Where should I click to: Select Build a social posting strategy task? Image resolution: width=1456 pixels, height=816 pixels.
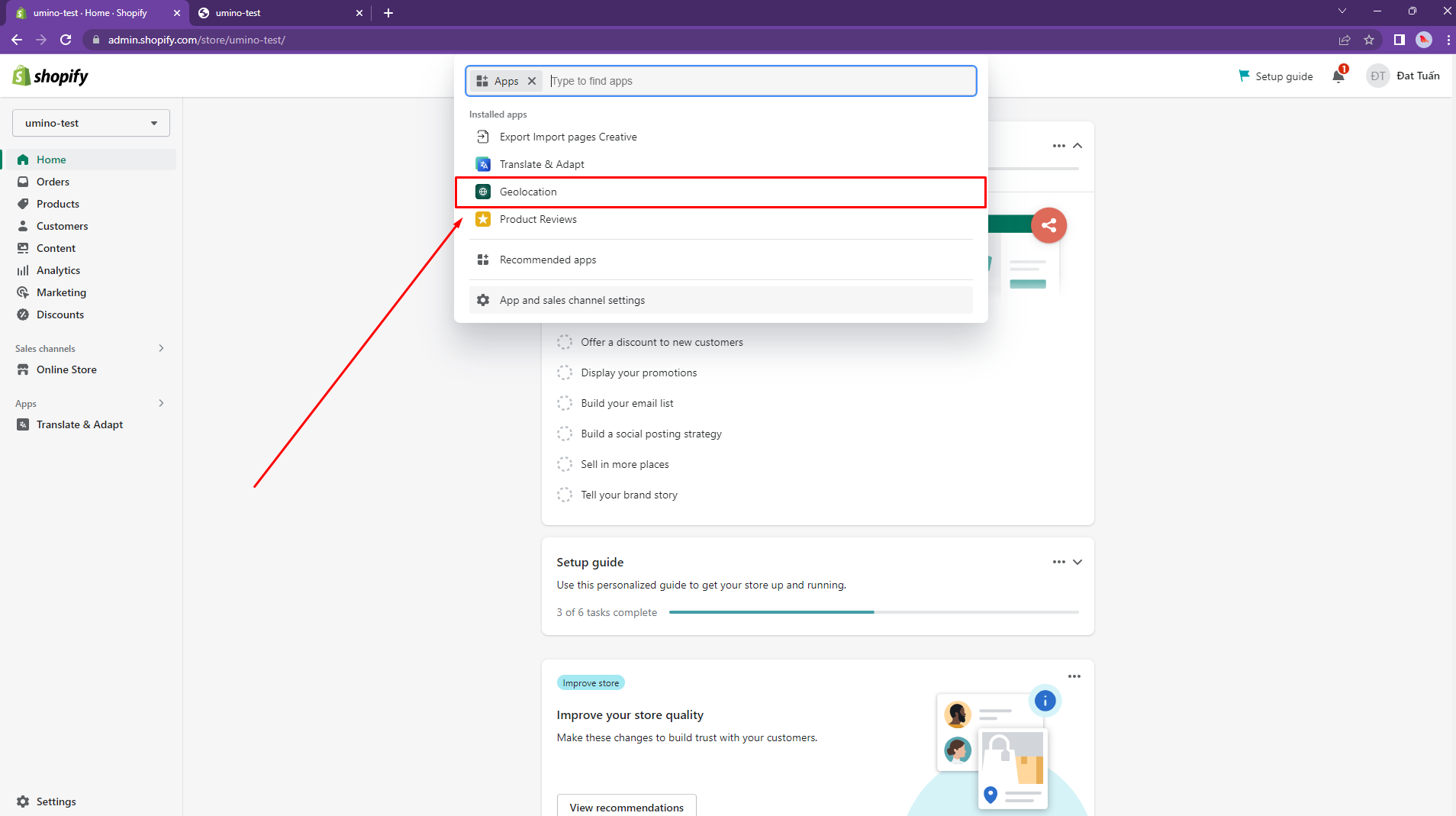click(651, 434)
